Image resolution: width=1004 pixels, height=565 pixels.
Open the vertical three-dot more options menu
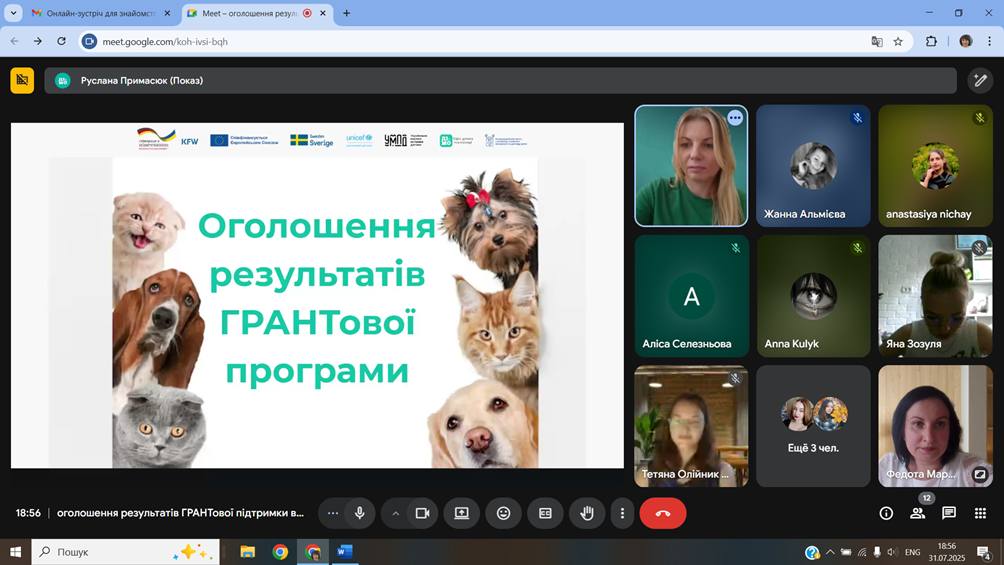tap(622, 513)
